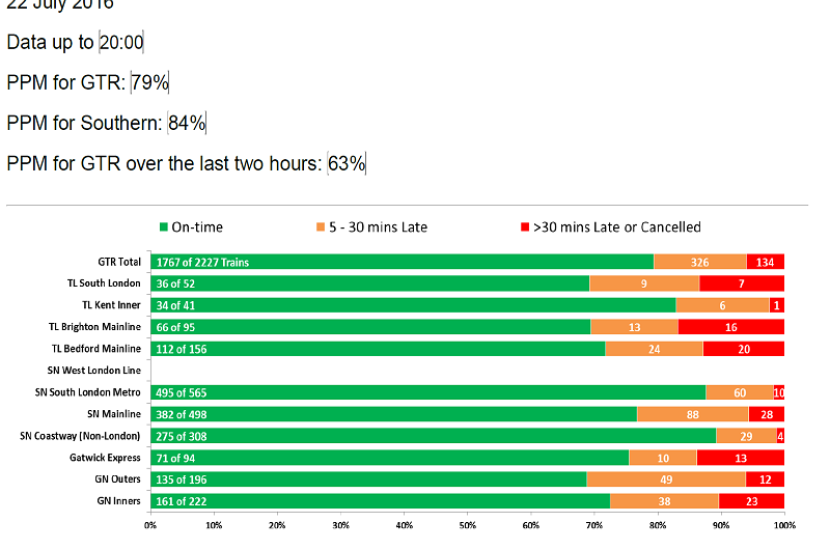The height and width of the screenshot is (540, 830).
Task: Click the GTR Total green bar reading 1767 of 2227 Trains
Action: point(400,262)
